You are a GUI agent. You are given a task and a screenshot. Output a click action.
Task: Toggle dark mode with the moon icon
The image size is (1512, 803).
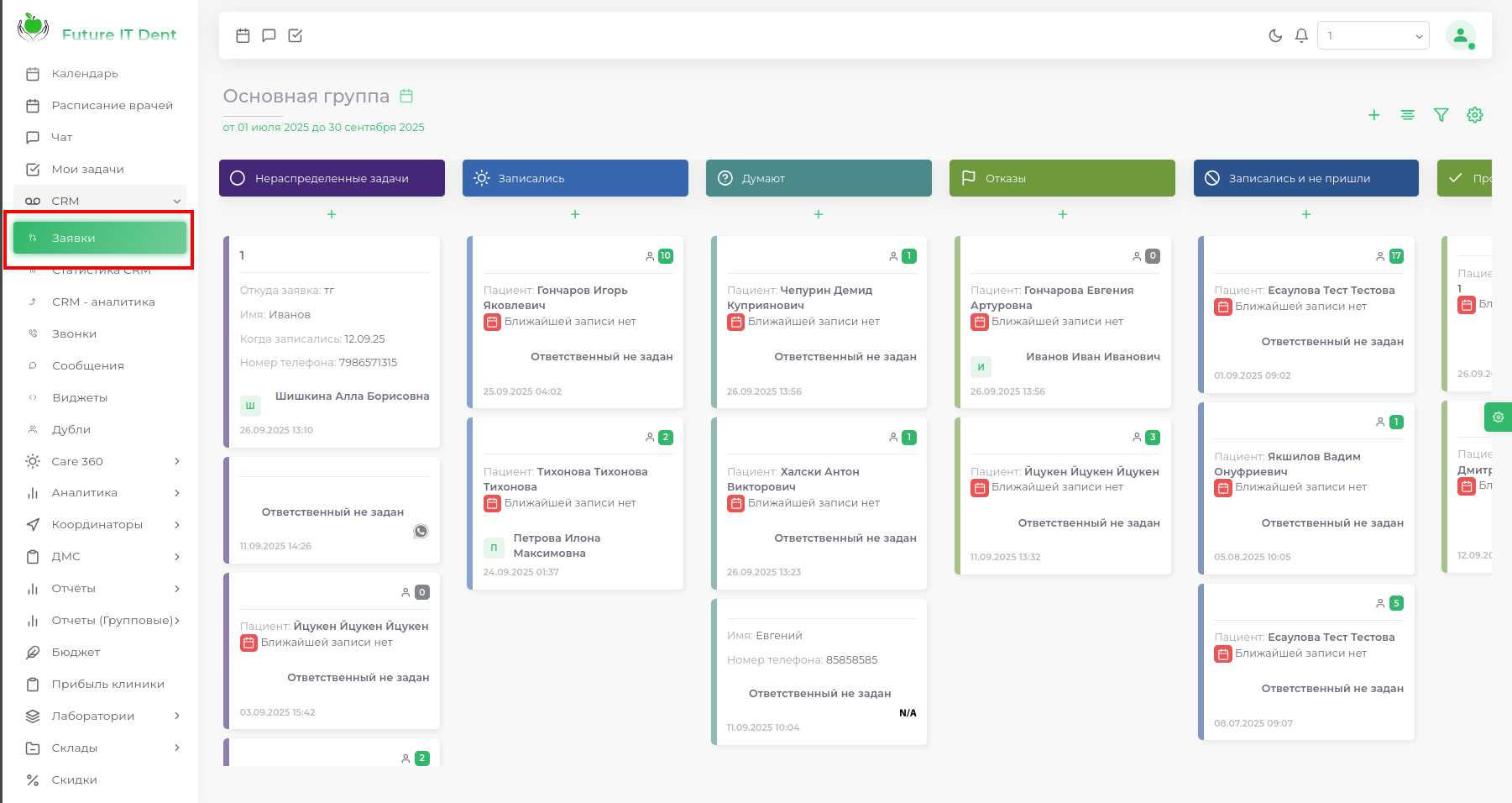tap(1276, 35)
